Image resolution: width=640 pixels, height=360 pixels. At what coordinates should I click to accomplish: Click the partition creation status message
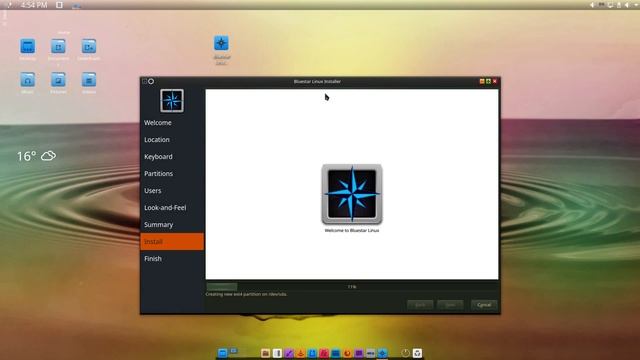(x=246, y=294)
